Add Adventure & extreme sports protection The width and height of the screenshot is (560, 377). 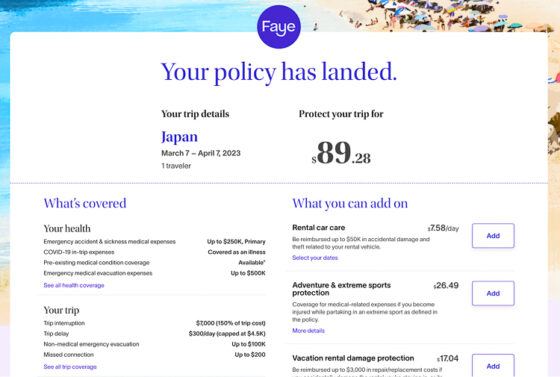point(493,293)
